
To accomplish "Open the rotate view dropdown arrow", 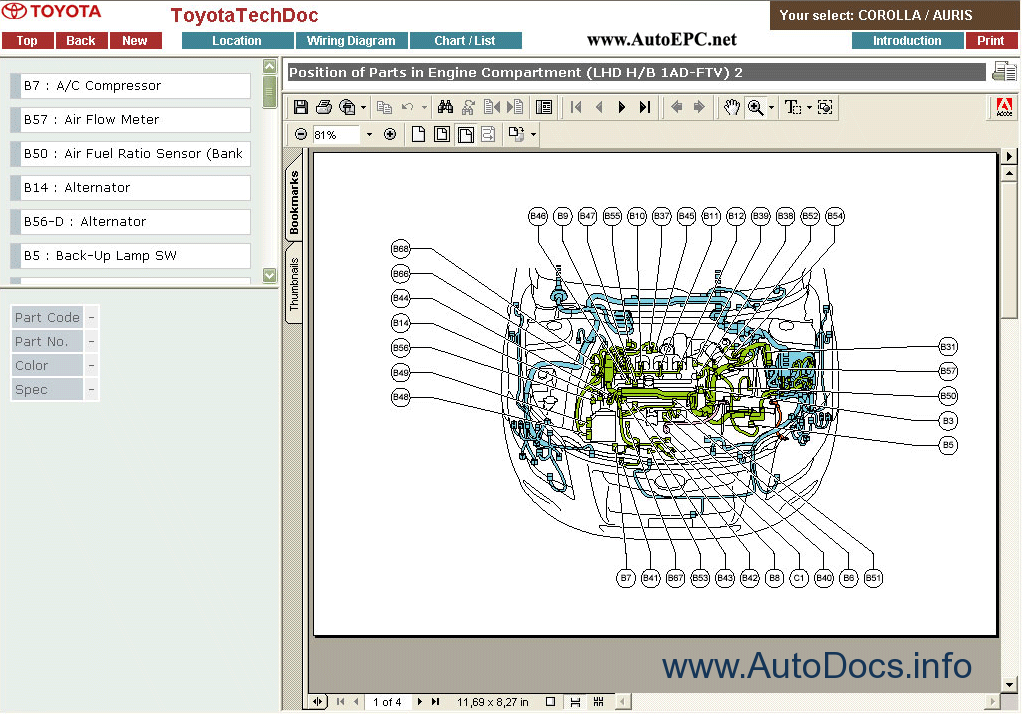I will (x=533, y=135).
